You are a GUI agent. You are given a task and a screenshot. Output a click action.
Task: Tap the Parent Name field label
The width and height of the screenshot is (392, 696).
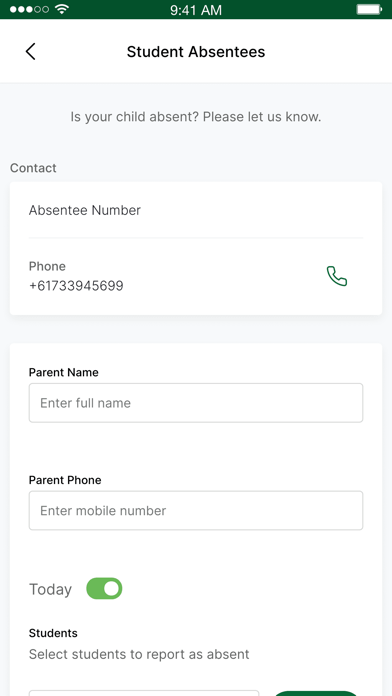(63, 372)
